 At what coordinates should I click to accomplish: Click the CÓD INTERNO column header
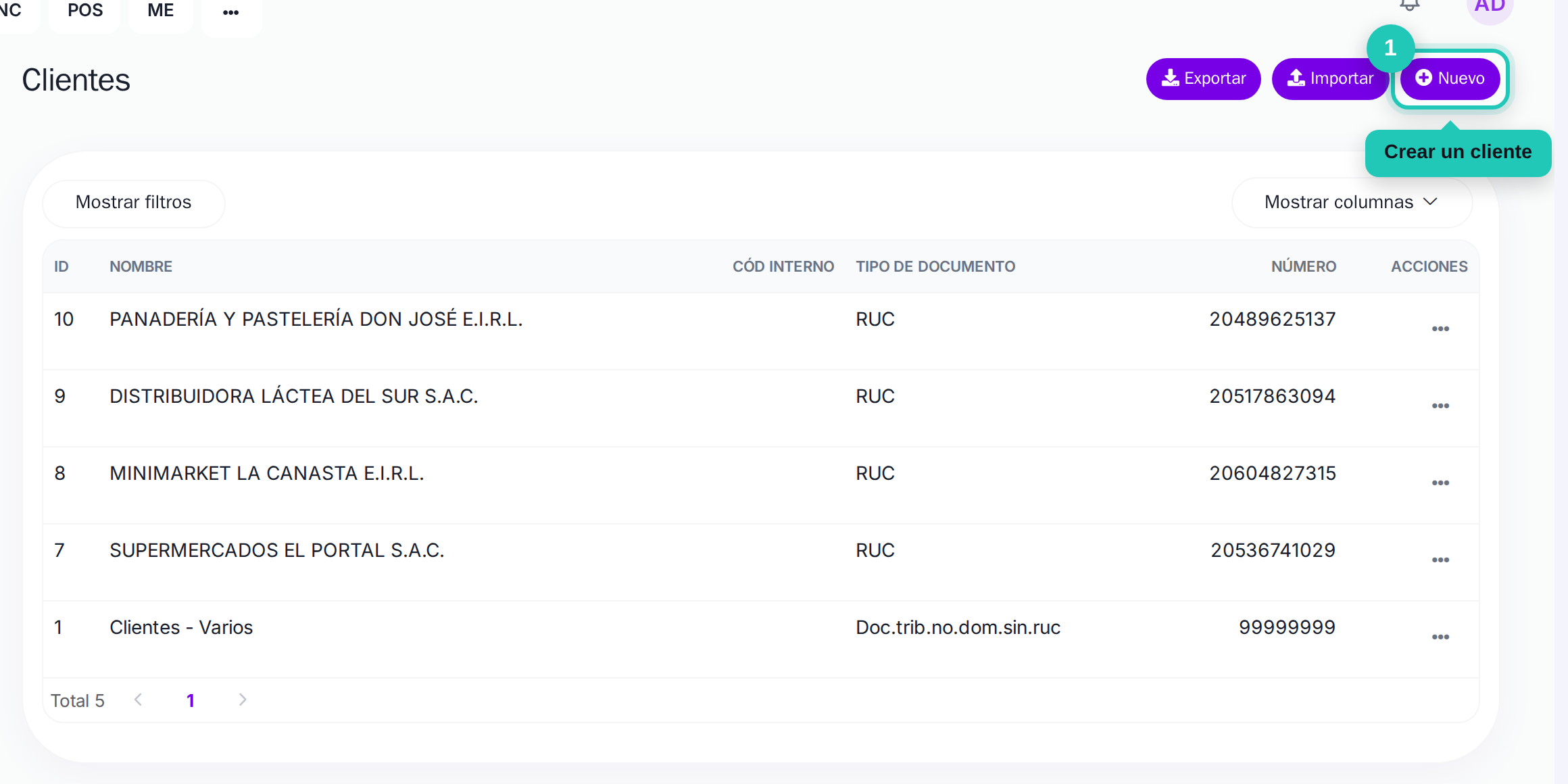(x=783, y=267)
